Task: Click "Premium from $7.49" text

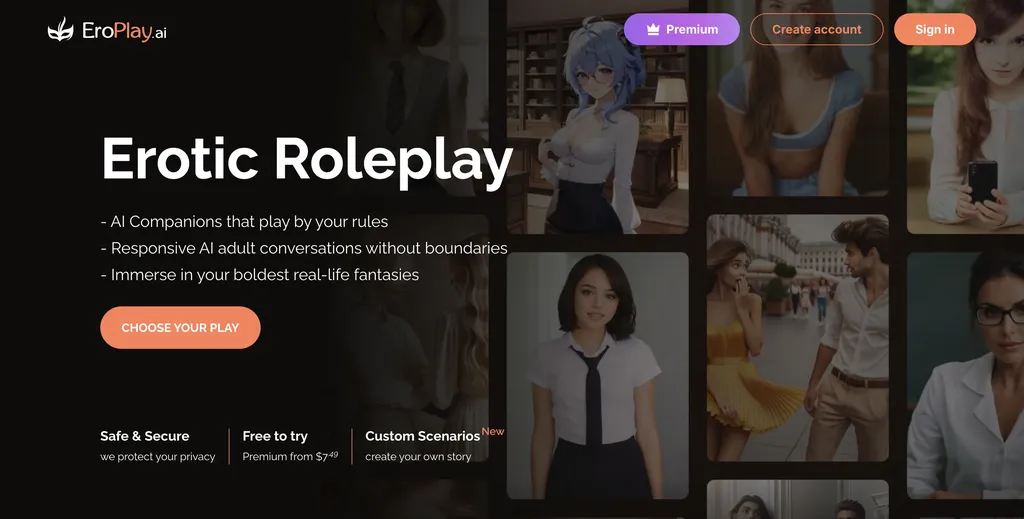Action: click(290, 456)
